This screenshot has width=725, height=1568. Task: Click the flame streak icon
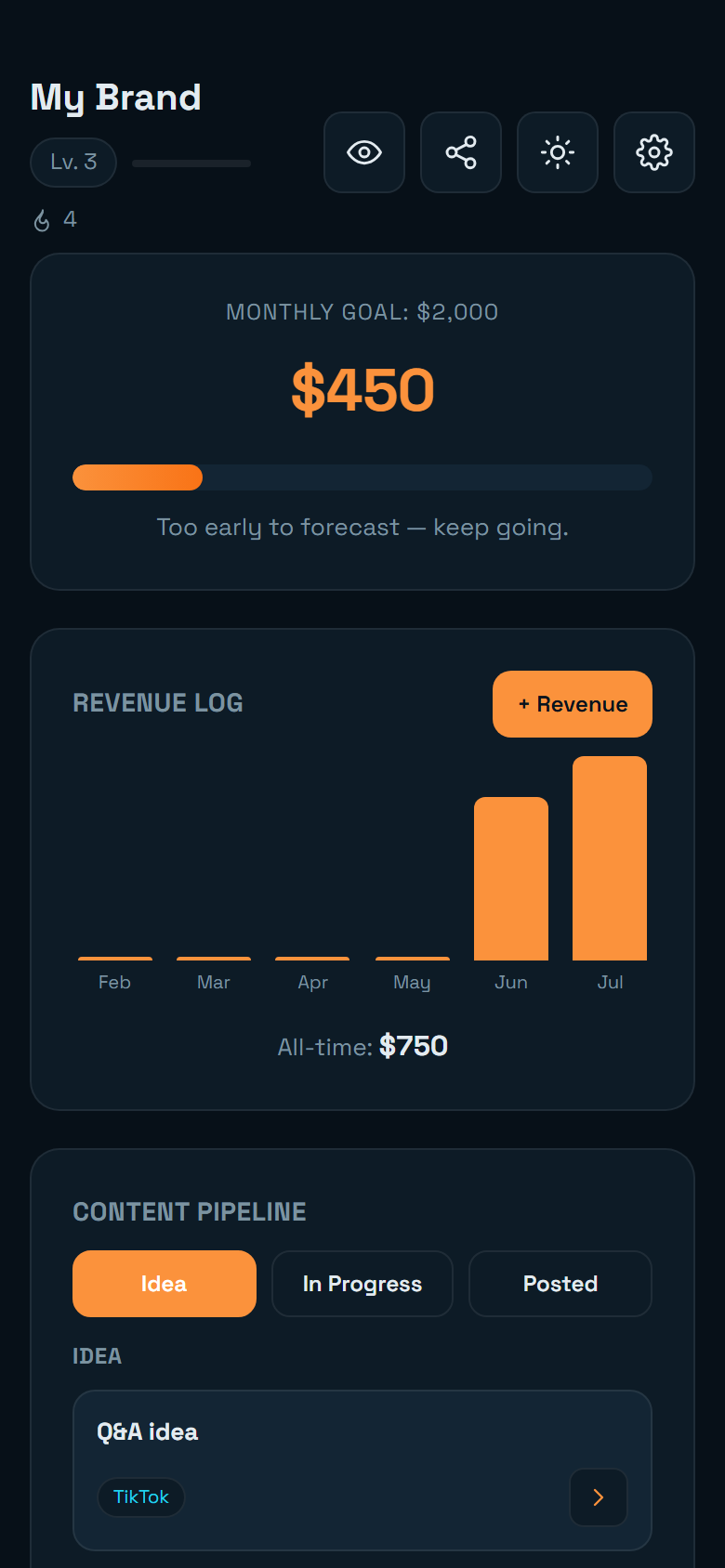point(42,220)
